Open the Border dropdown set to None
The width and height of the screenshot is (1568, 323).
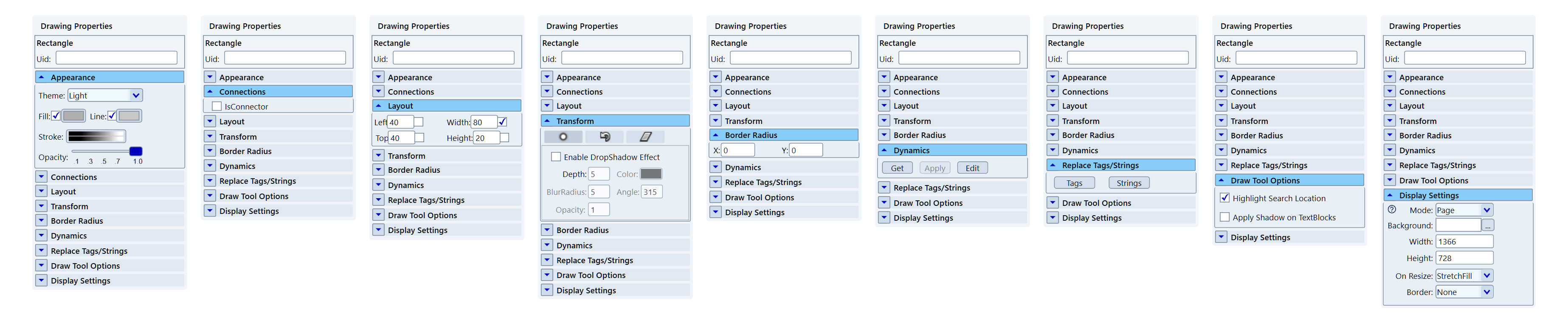pos(1464,292)
